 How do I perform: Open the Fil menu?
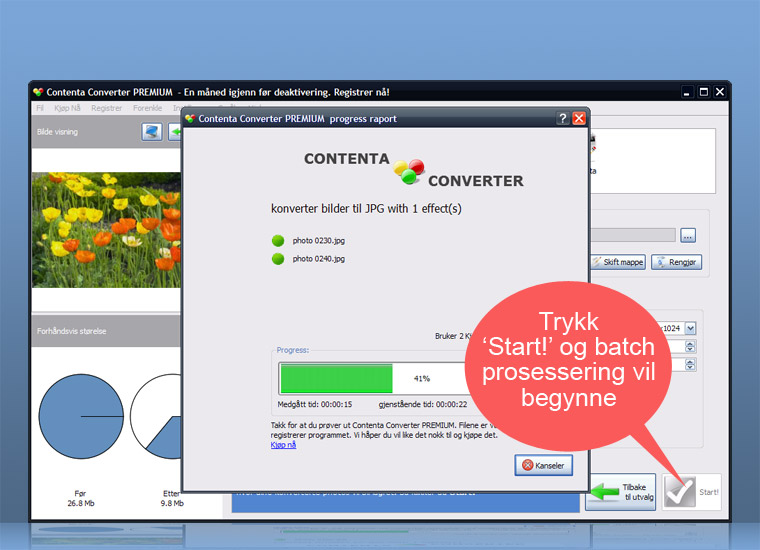40,108
